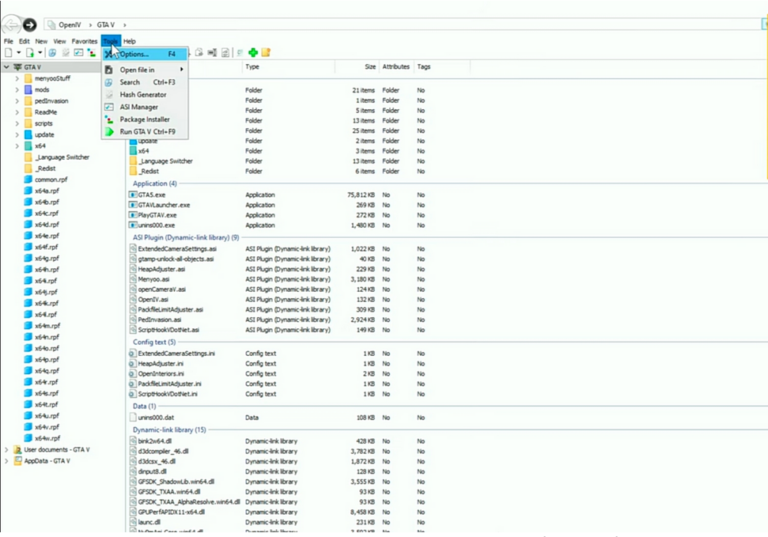This screenshot has width=768, height=537.
Task: Click the PlayGTAV.exe application icon
Action: tap(133, 215)
